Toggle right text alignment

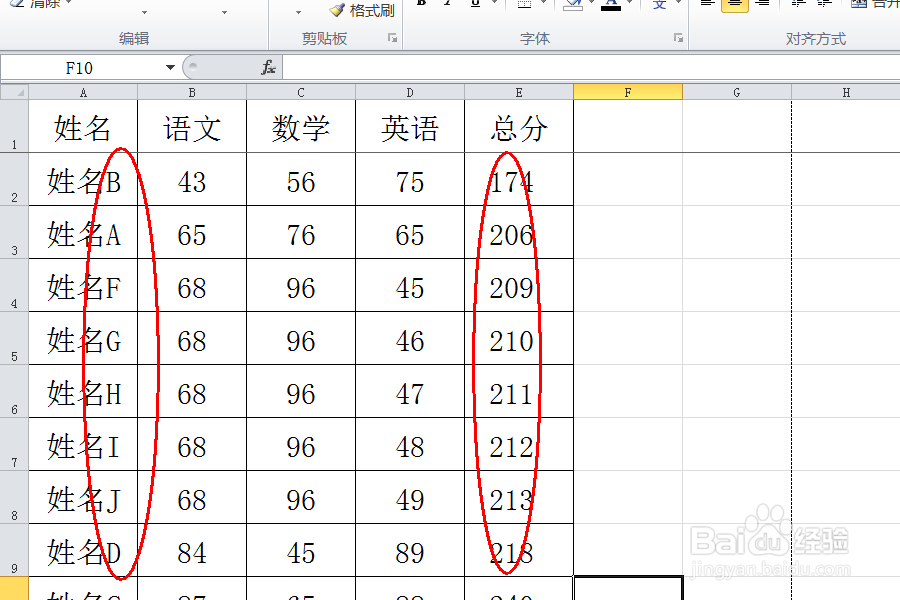point(762,6)
